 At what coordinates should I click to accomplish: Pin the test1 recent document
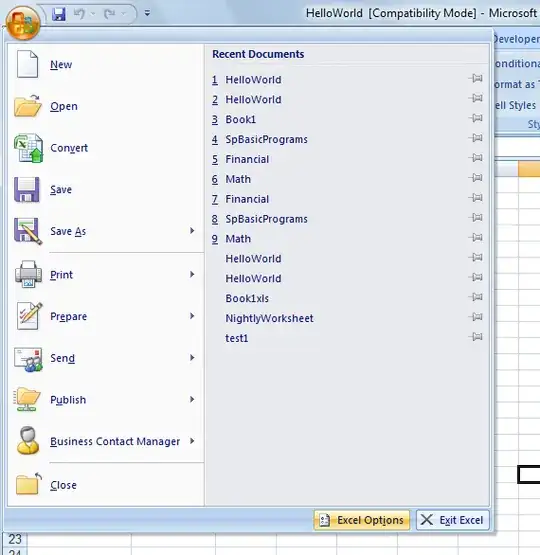pyautogui.click(x=475, y=337)
